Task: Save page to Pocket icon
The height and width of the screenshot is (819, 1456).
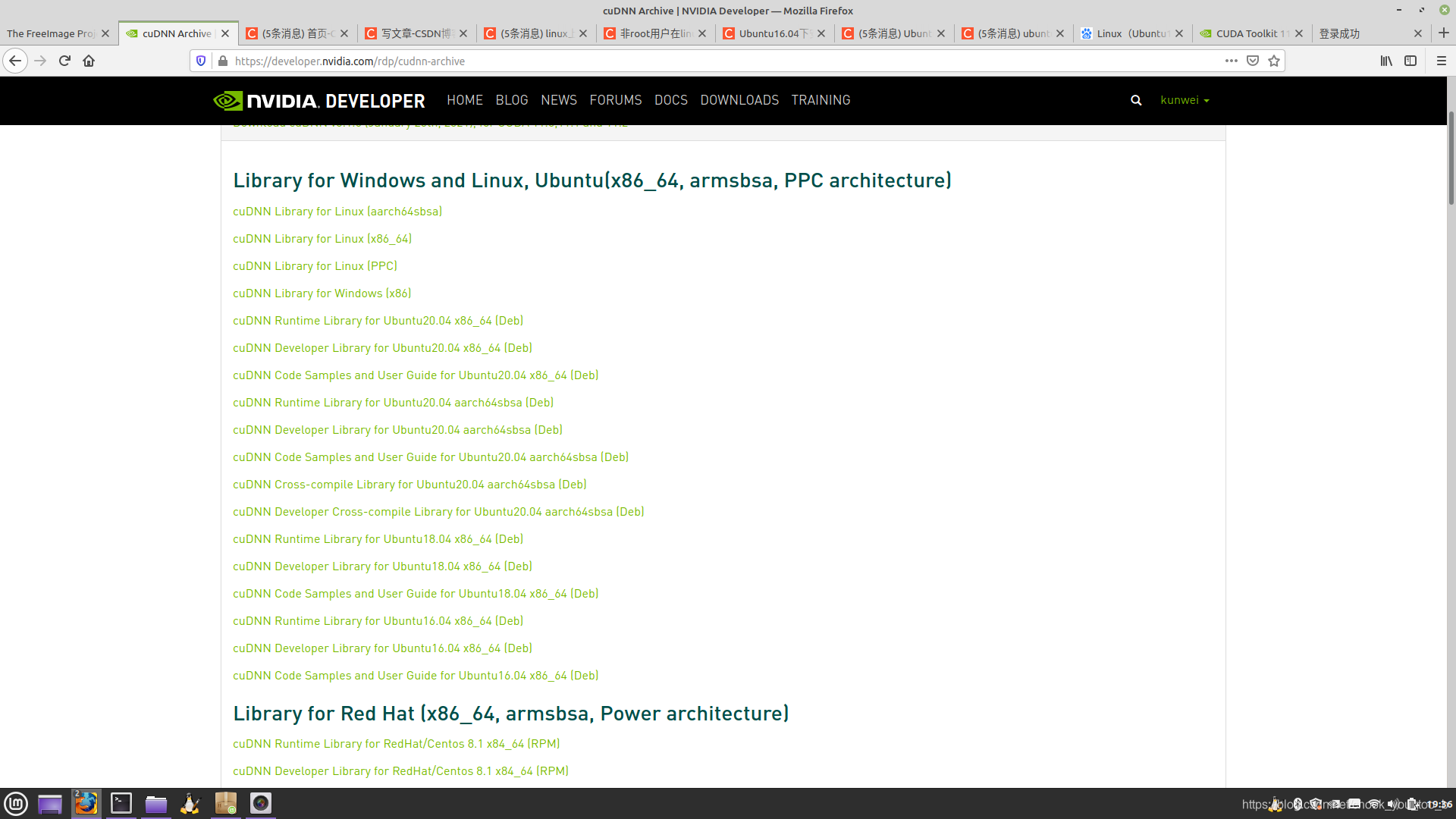Action: 1253,61
